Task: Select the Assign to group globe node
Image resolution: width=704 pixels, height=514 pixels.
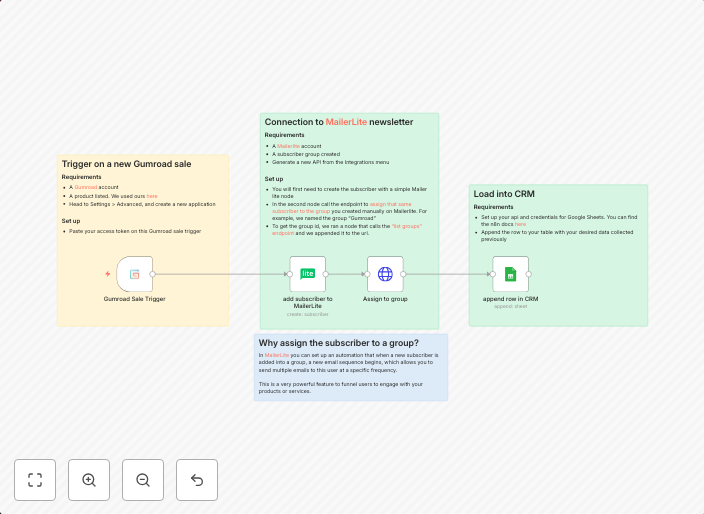Action: click(385, 274)
